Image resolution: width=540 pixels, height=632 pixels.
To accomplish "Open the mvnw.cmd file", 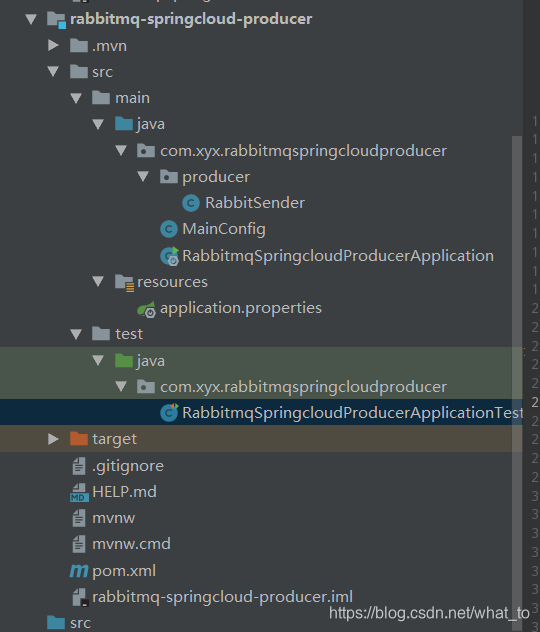I will click(131, 544).
